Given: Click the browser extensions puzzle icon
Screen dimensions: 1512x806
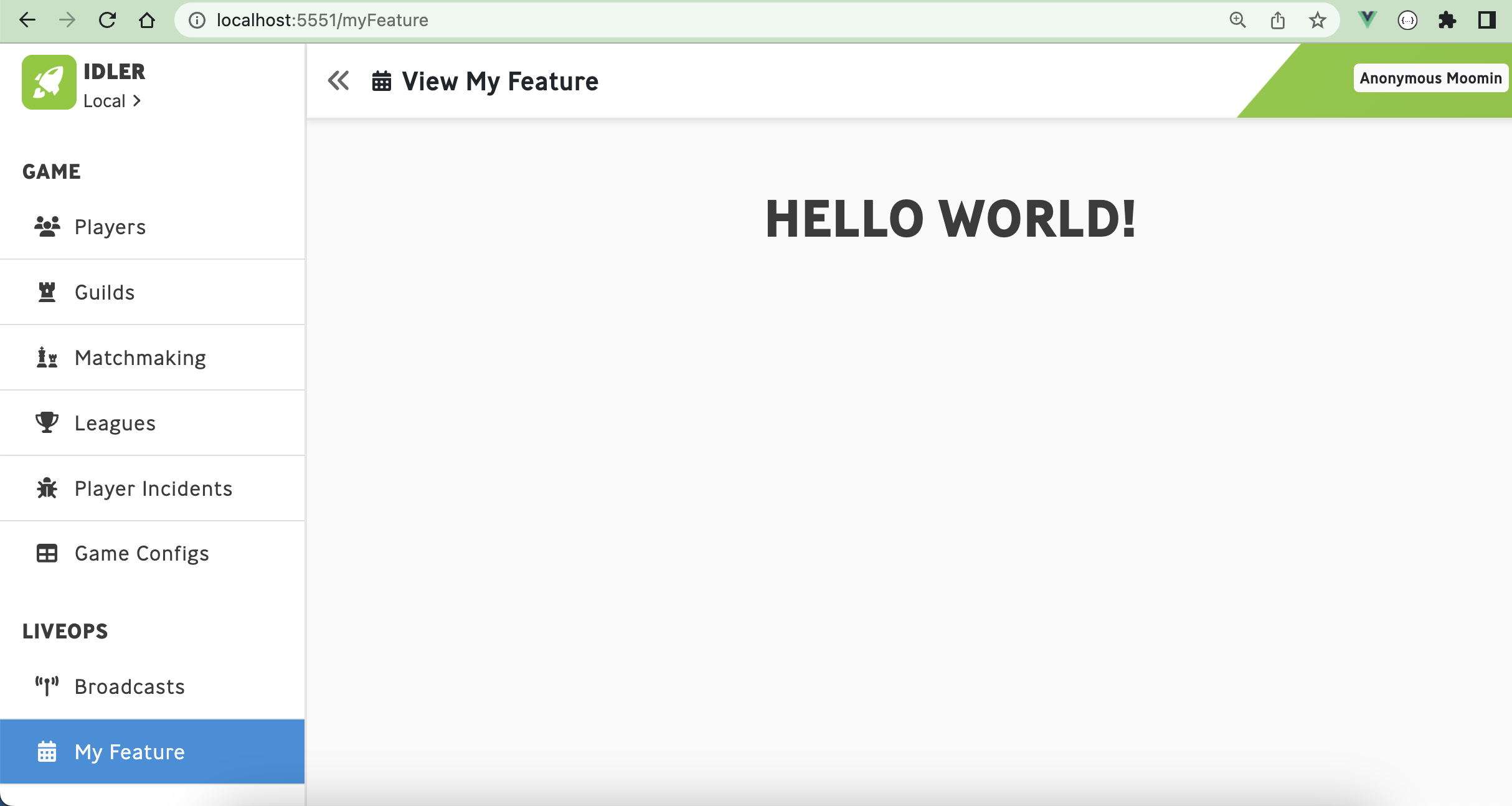Looking at the screenshot, I should [x=1446, y=20].
